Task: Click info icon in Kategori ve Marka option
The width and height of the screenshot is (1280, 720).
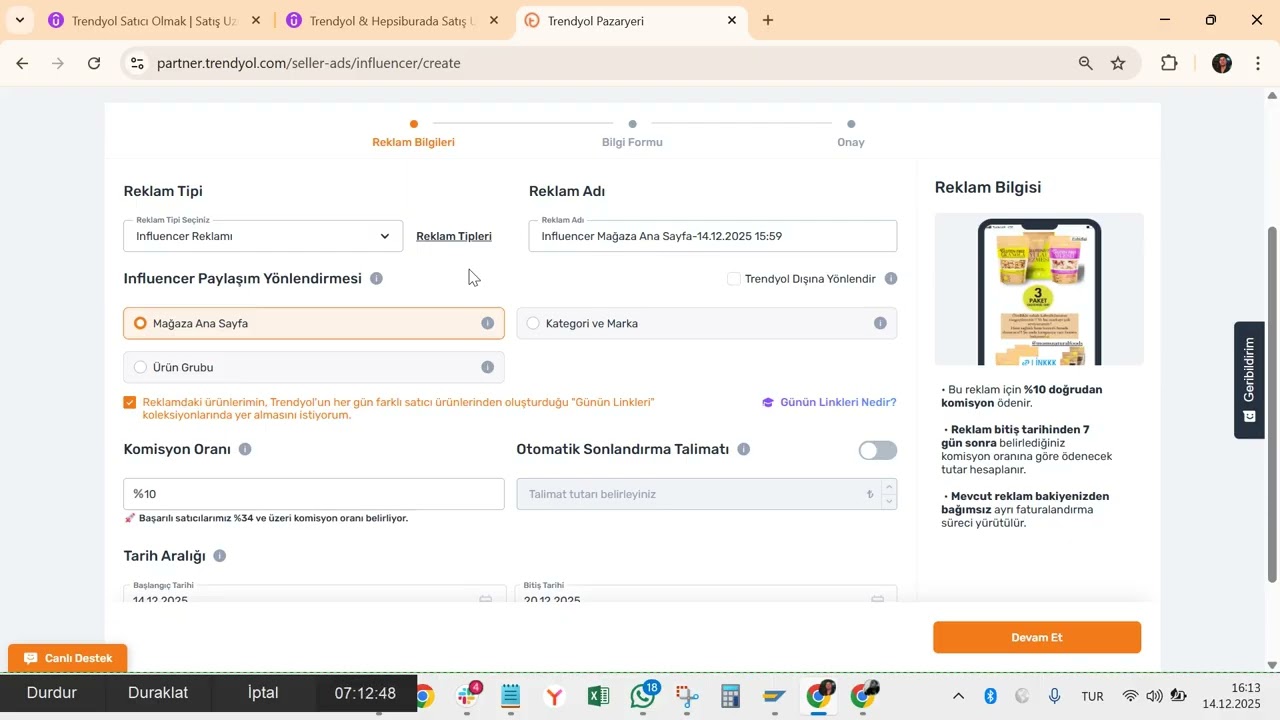Action: click(x=880, y=323)
